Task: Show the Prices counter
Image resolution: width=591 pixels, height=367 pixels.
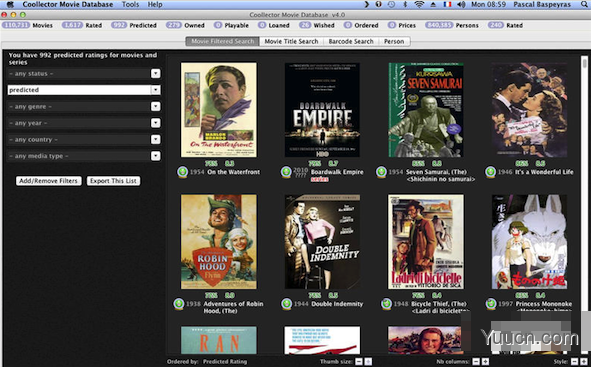Action: click(401, 25)
